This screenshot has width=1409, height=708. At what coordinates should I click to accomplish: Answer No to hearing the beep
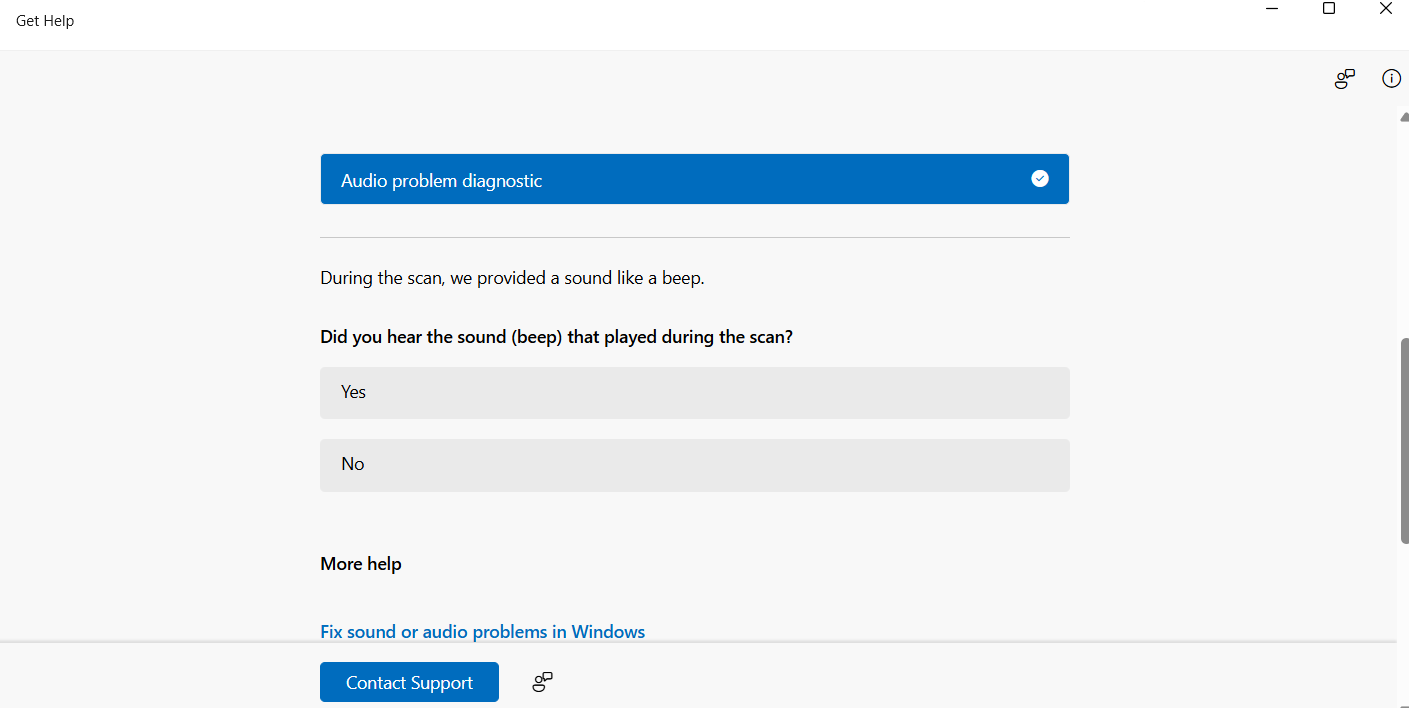tap(694, 465)
